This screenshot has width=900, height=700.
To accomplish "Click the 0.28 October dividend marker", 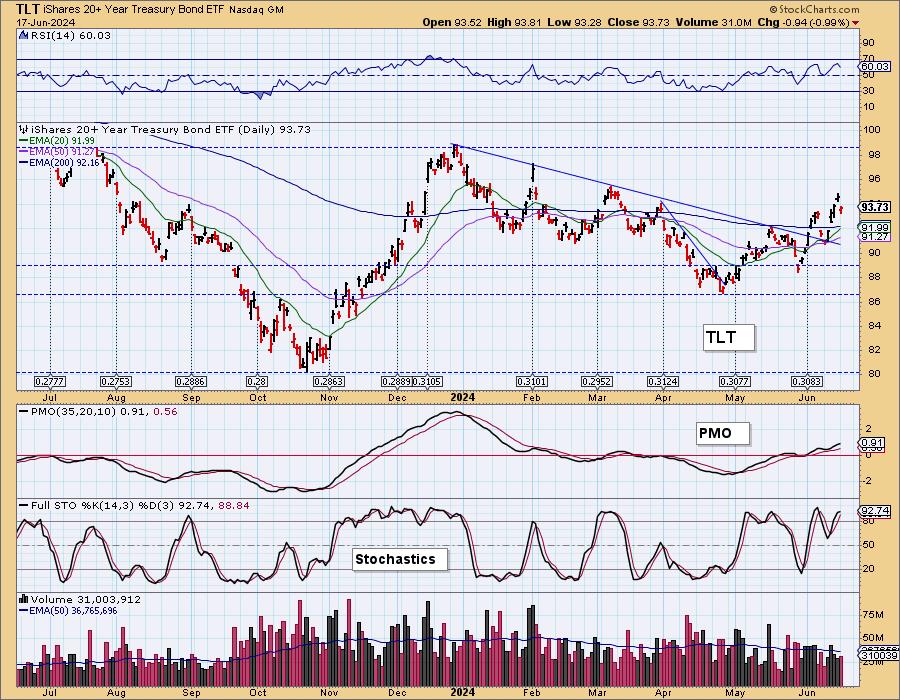I will click(x=257, y=382).
